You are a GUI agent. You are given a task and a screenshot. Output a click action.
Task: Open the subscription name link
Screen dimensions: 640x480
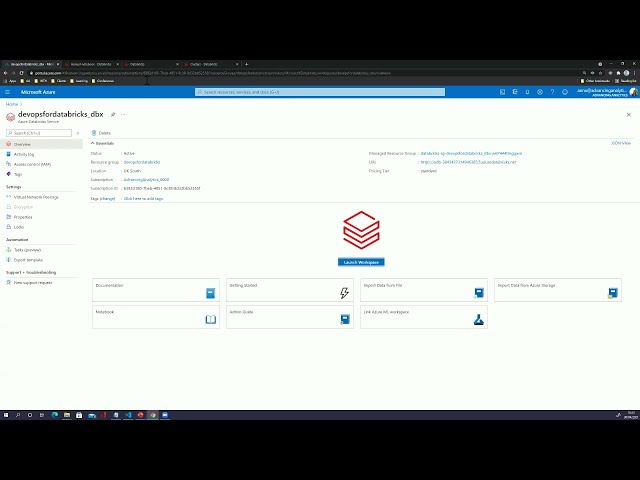(146, 180)
